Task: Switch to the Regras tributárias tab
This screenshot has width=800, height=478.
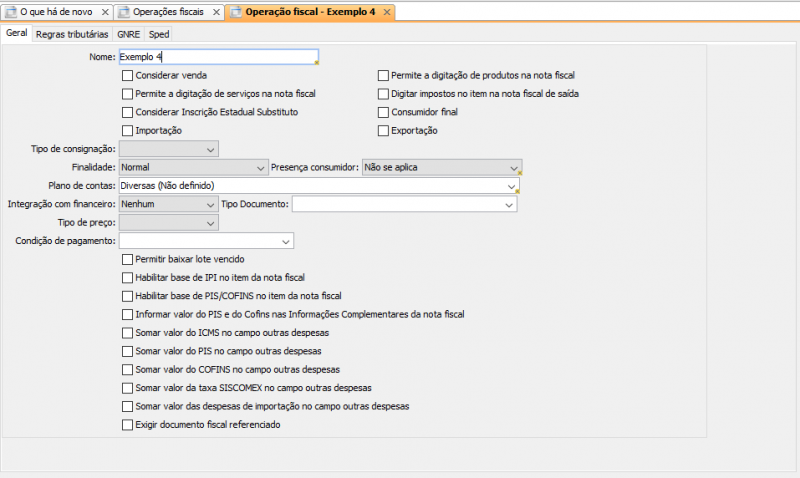Action: click(71, 33)
